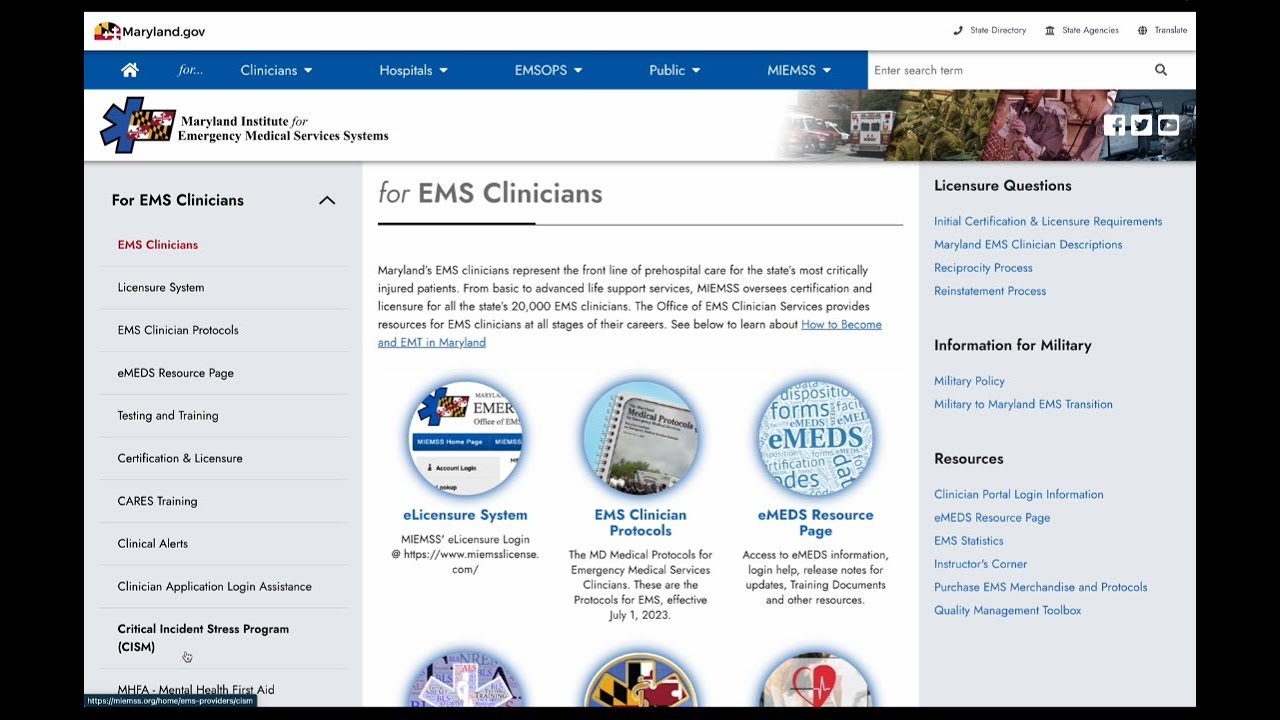
Task: Open the MIEMSS Twitter page icon
Action: pyautogui.click(x=1141, y=125)
